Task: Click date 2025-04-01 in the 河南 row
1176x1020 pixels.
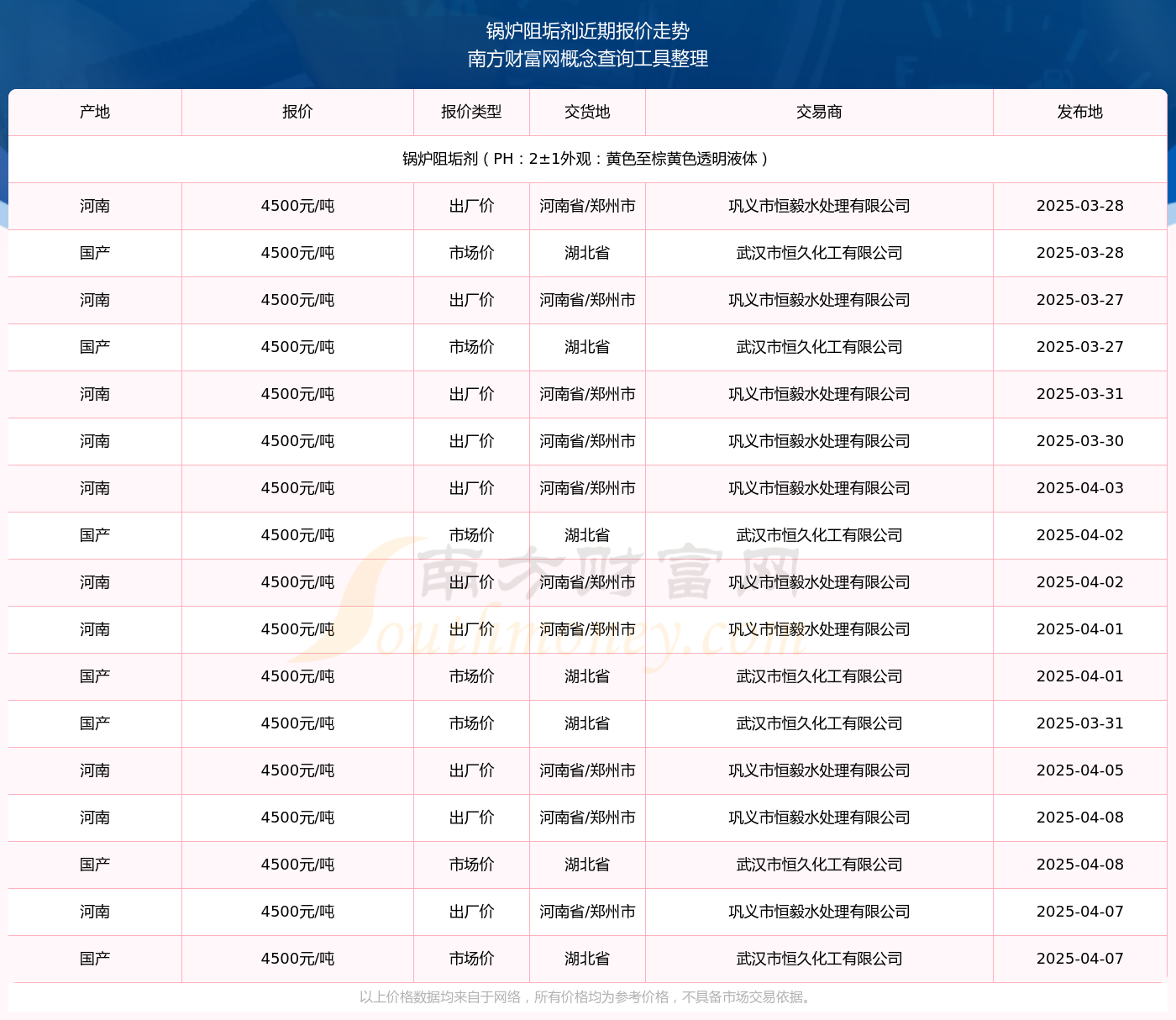Action: (x=1080, y=629)
